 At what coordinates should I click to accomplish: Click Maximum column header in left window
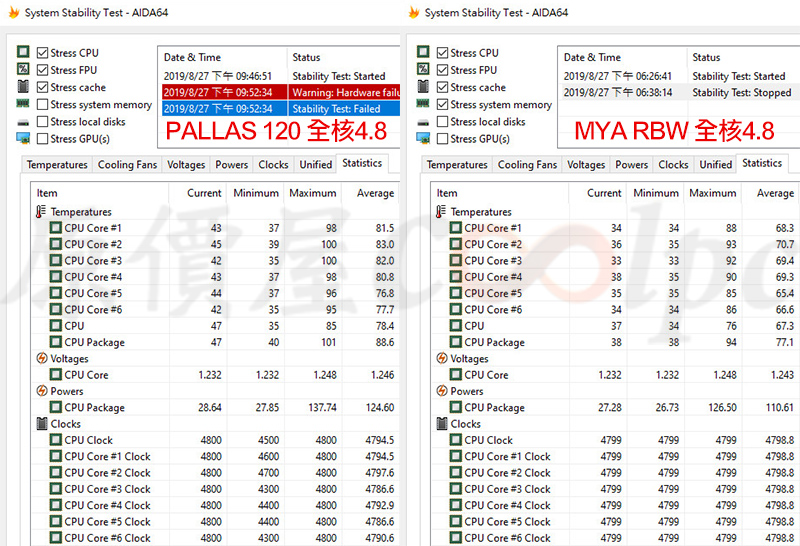[x=313, y=193]
